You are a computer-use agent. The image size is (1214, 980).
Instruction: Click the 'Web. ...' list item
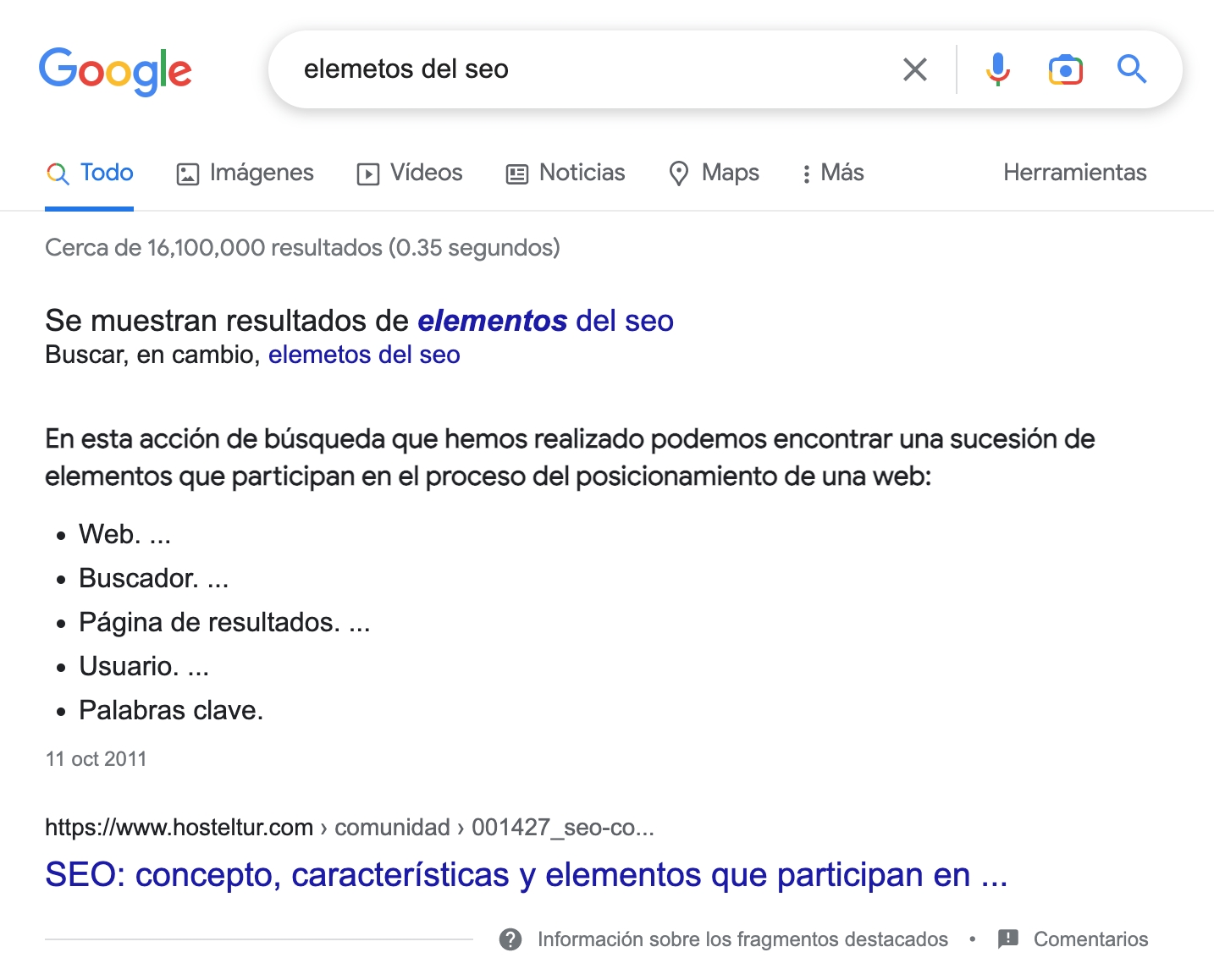pos(125,534)
